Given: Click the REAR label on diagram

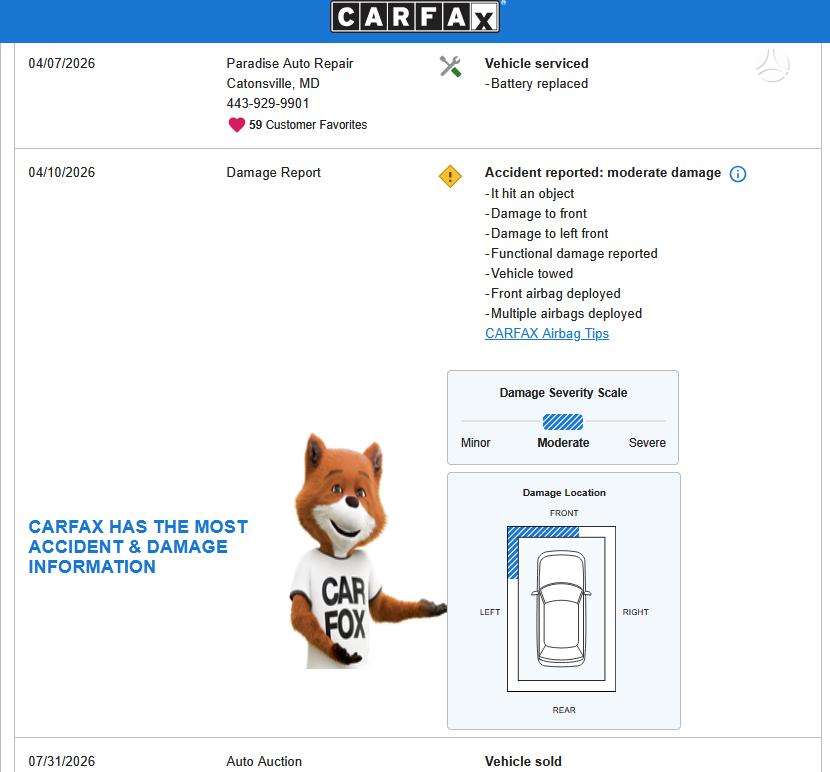Looking at the screenshot, I should point(564,710).
